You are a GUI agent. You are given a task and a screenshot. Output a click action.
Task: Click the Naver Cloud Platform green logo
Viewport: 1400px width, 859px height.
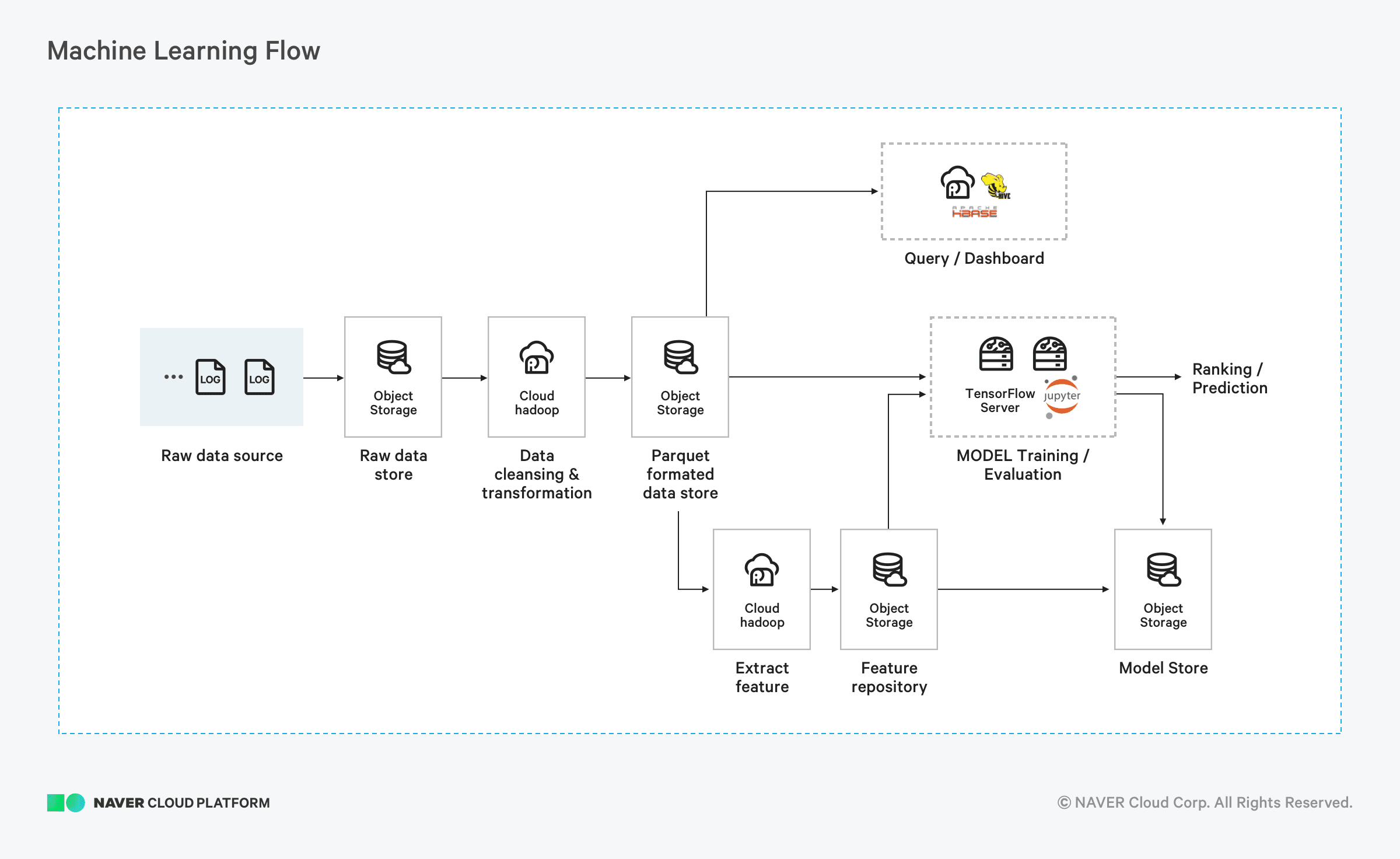[x=66, y=803]
